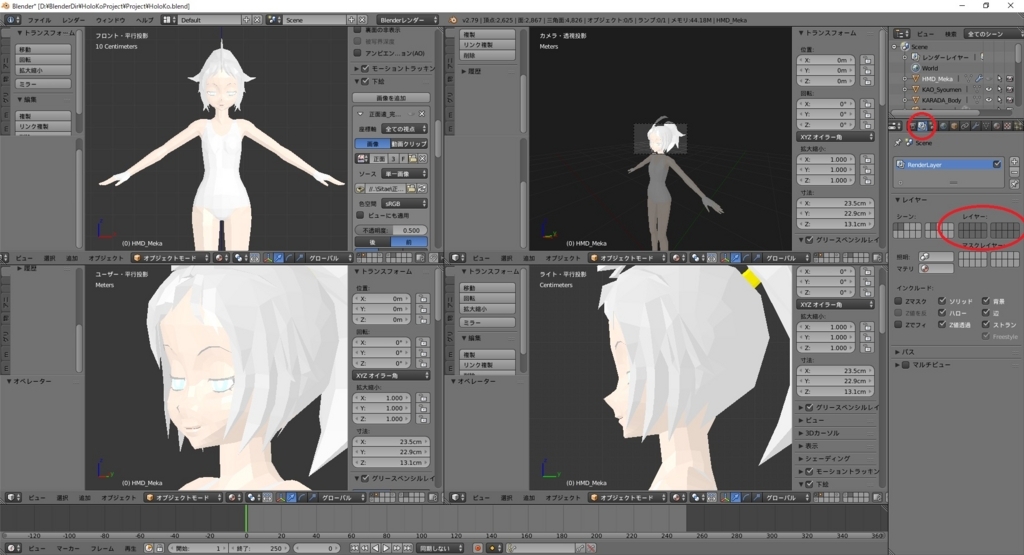The width and height of the screenshot is (1024, 555).
Task: Select the 動画クリップ source button
Action: pos(409,144)
